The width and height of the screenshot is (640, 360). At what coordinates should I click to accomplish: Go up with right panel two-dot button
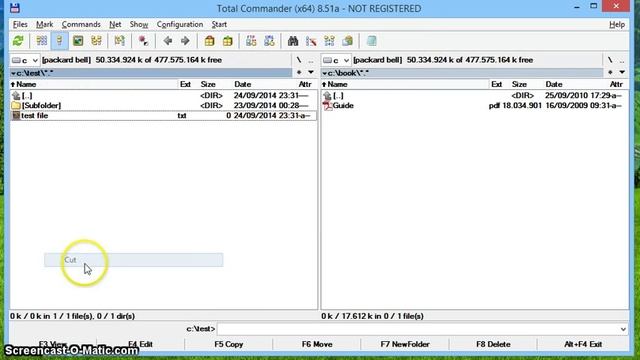[622, 60]
